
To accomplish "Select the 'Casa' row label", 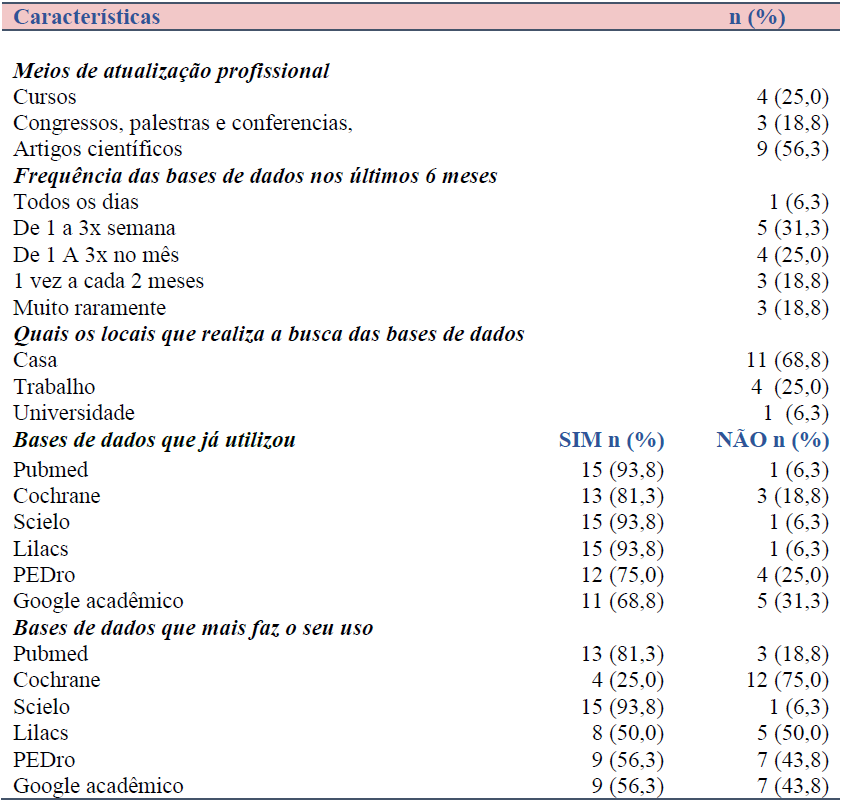I will click(36, 360).
